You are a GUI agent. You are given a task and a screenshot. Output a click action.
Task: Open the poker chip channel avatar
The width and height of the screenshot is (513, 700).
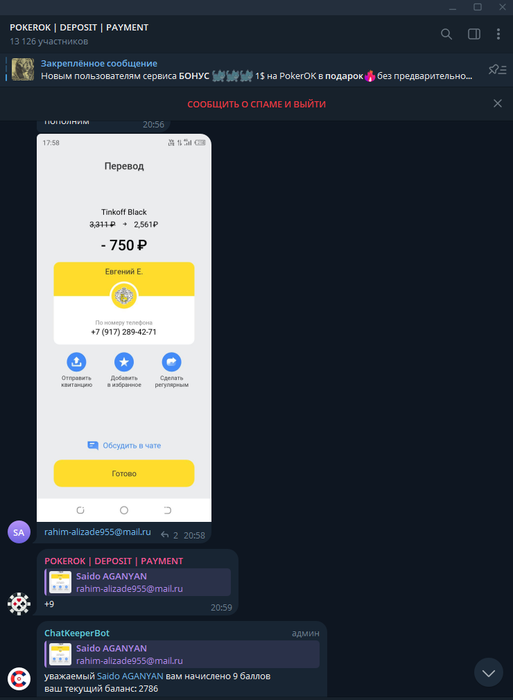19,604
